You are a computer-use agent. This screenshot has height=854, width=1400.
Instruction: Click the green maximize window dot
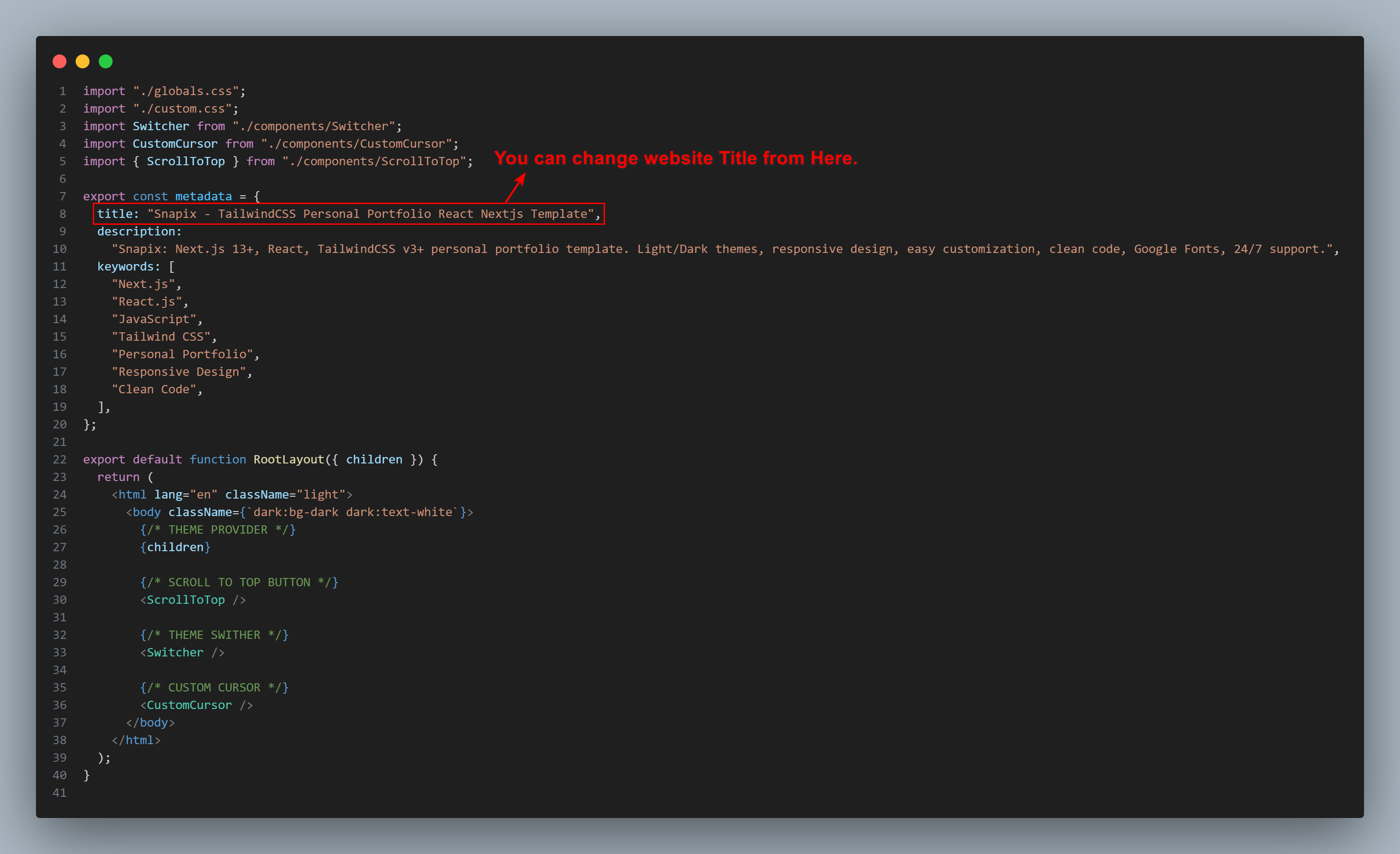pyautogui.click(x=106, y=61)
